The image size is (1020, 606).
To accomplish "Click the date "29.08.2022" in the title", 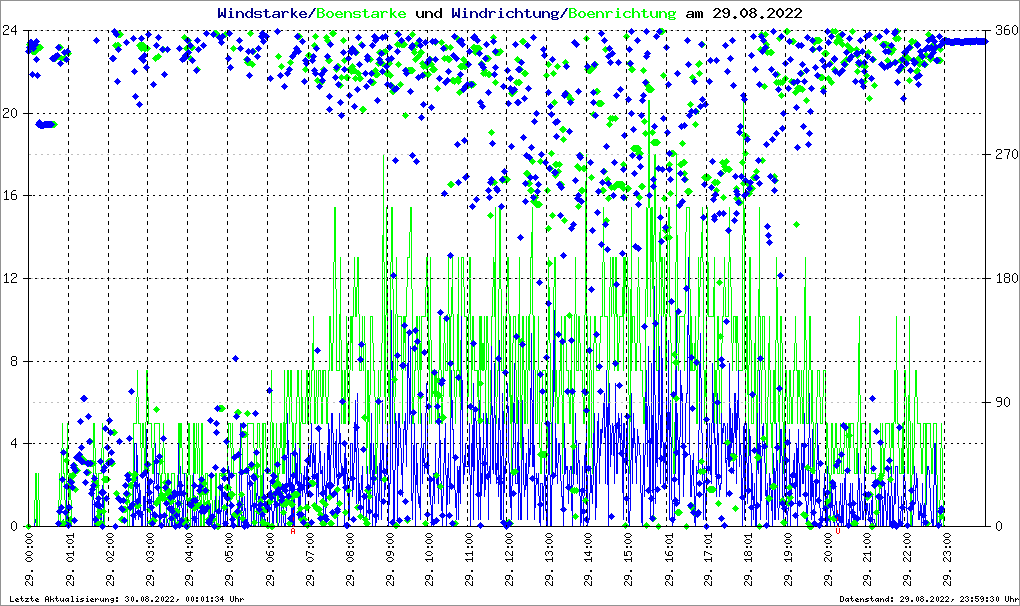I will [757, 13].
